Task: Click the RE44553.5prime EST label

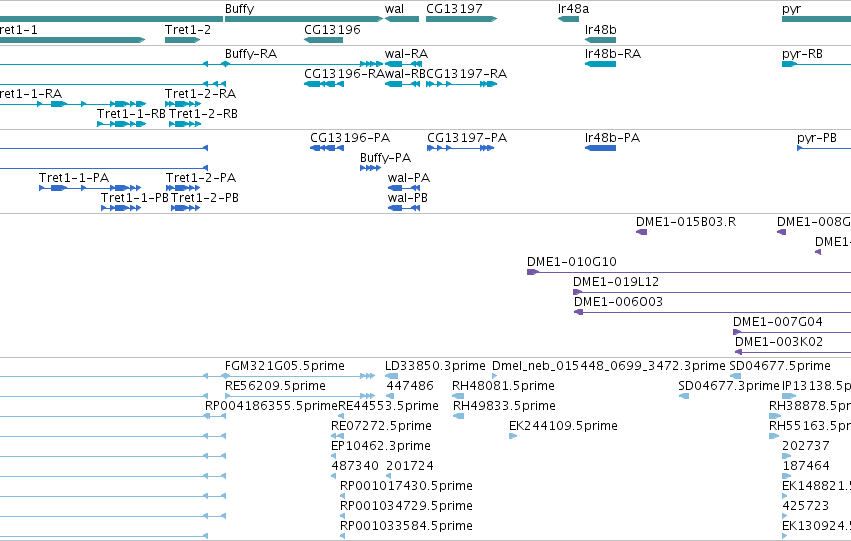Action: click(388, 406)
